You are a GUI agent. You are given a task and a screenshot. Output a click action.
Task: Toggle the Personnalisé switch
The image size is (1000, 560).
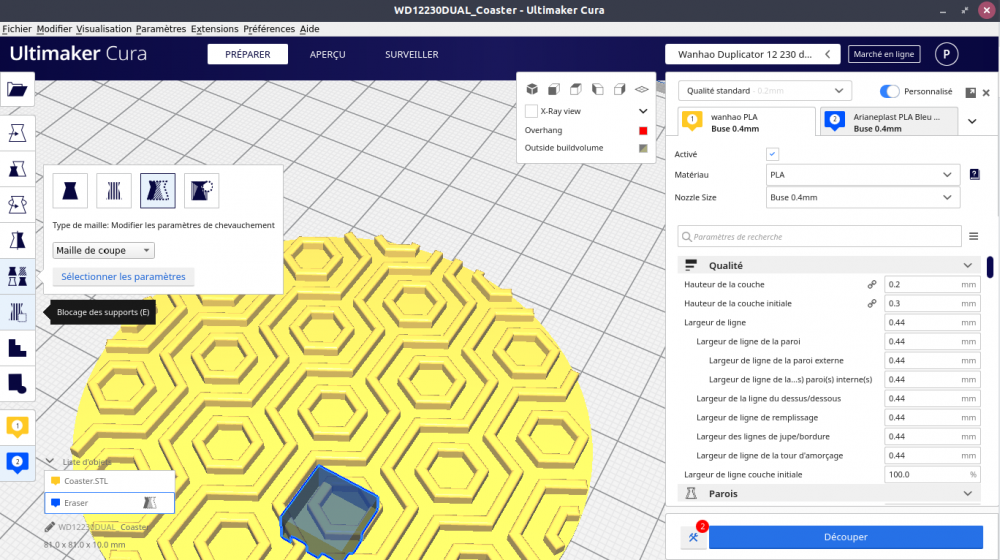point(889,91)
